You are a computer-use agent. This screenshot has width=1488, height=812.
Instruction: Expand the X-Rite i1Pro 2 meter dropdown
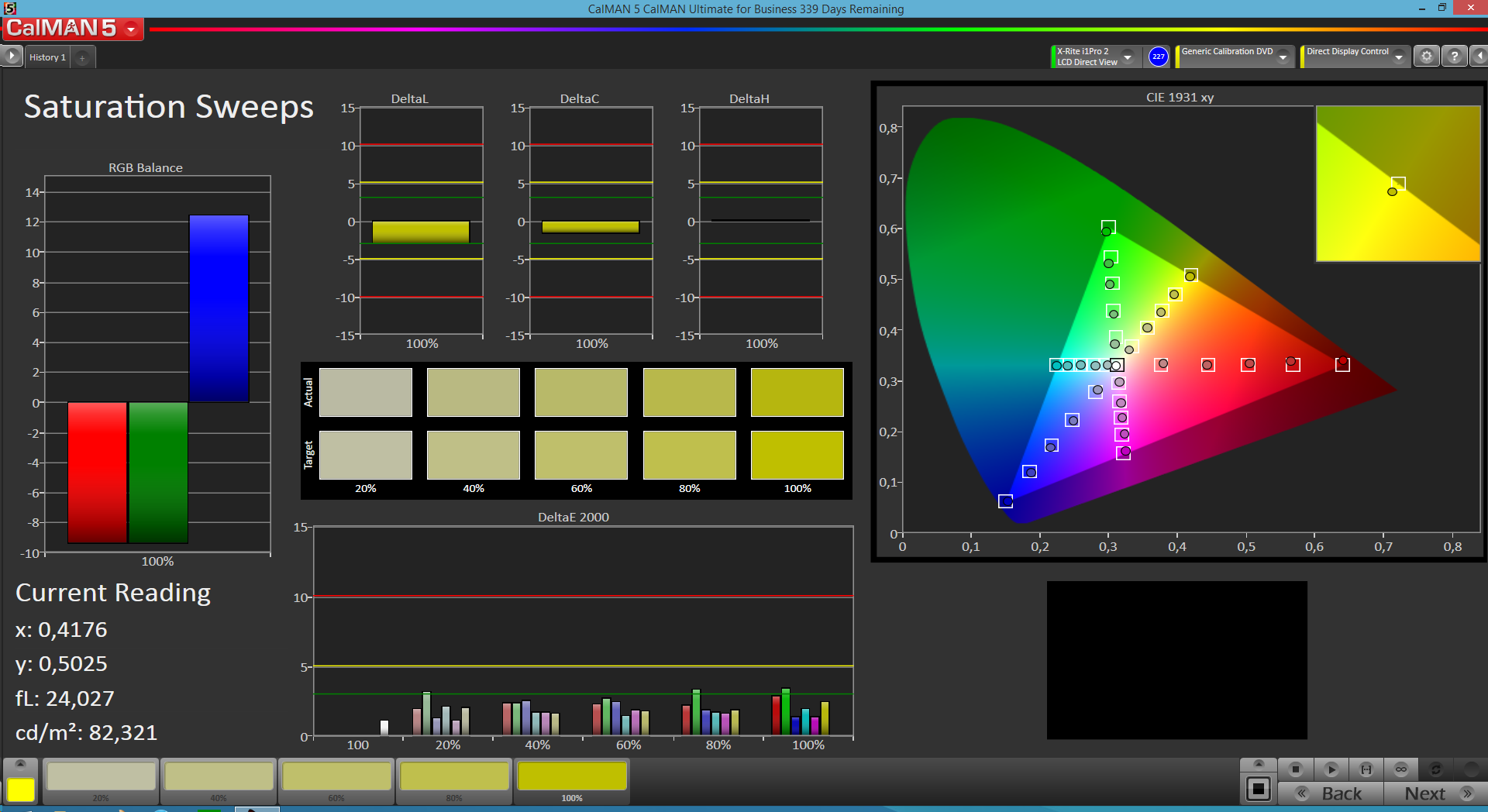[1128, 57]
